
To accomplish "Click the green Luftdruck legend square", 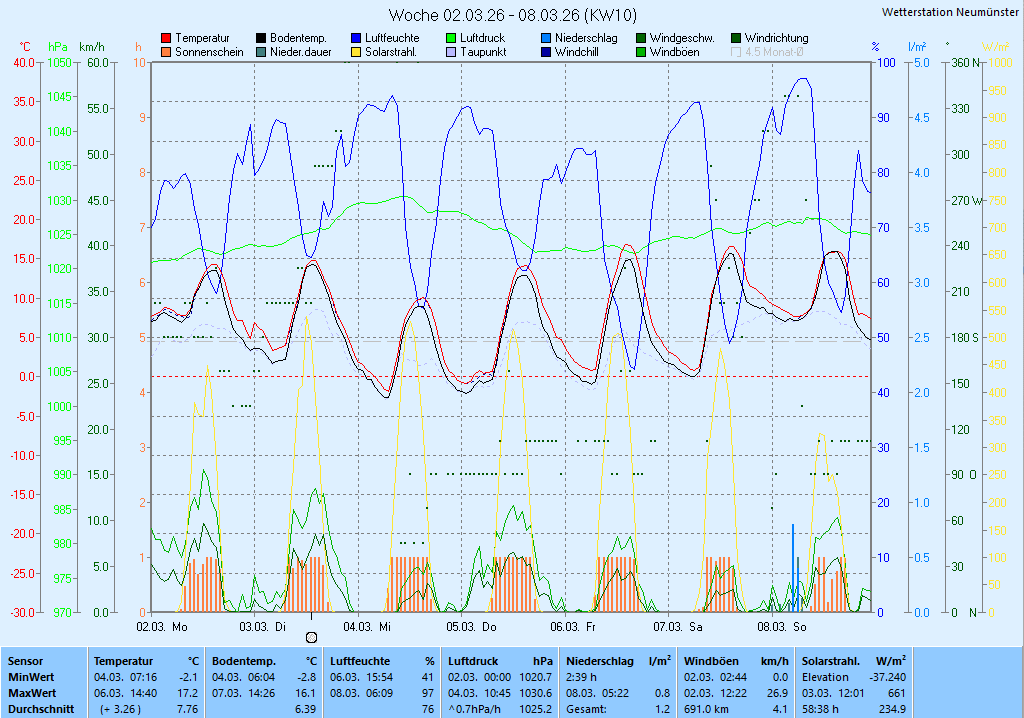I will (x=451, y=38).
